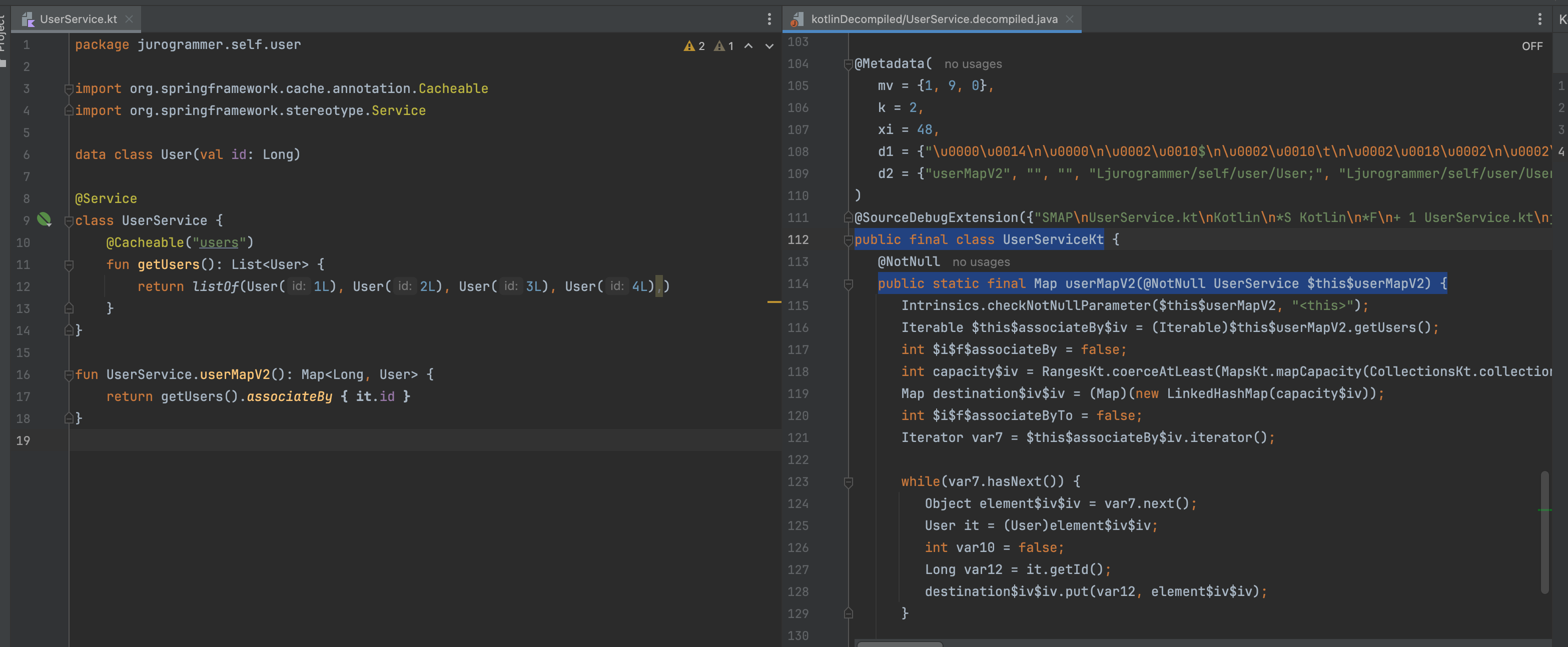Select the UserService.decompiled.java tab
Image resolution: width=1568 pixels, height=647 pixels.
click(932, 19)
